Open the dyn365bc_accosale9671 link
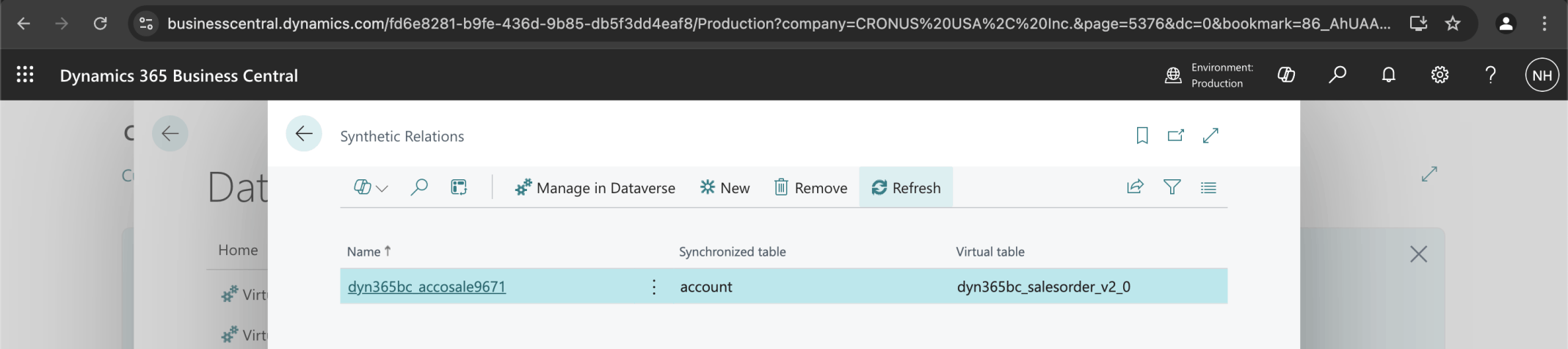This screenshot has width=1568, height=349. (427, 287)
